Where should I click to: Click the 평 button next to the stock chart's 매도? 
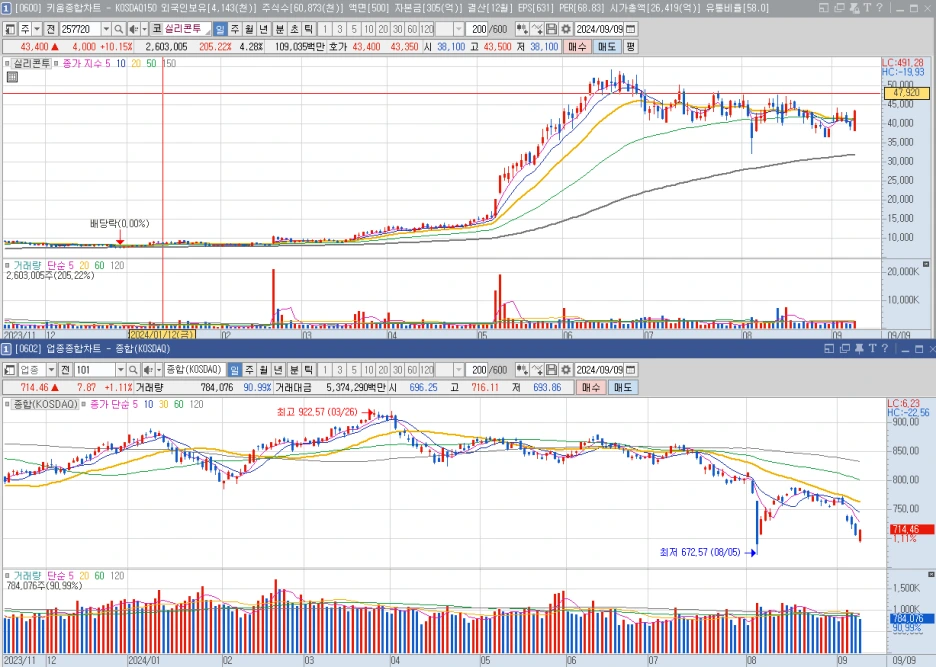630,47
